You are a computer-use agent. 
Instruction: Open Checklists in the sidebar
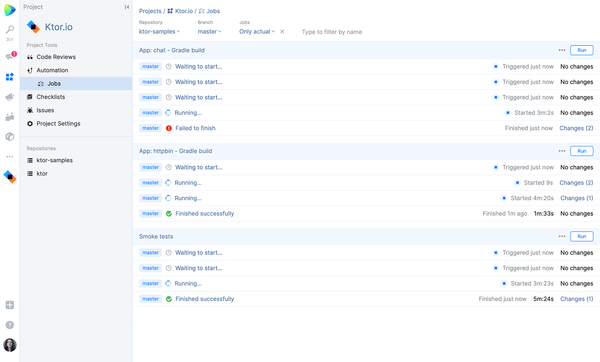[x=51, y=97]
